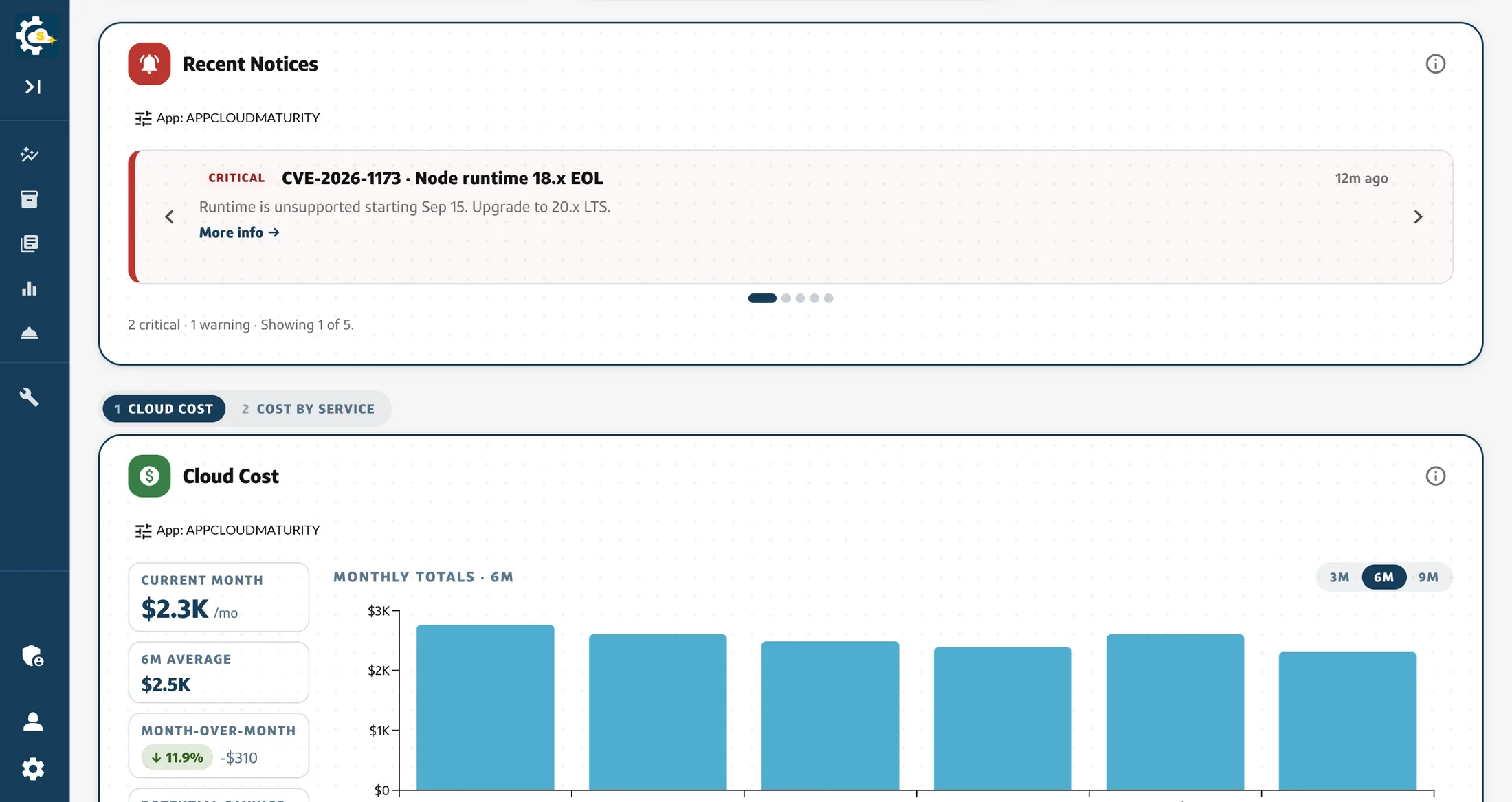This screenshot has height=802, width=1512.
Task: Open the user profile icon in the sidebar
Action: click(33, 722)
